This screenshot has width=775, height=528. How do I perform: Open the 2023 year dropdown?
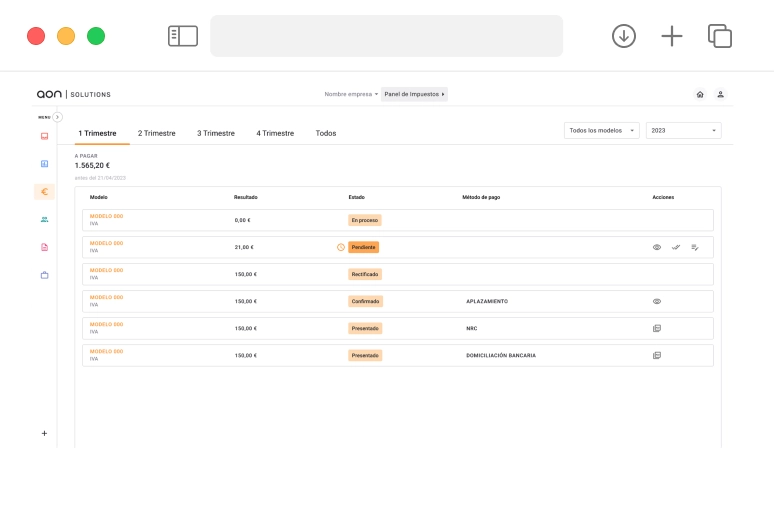683,131
